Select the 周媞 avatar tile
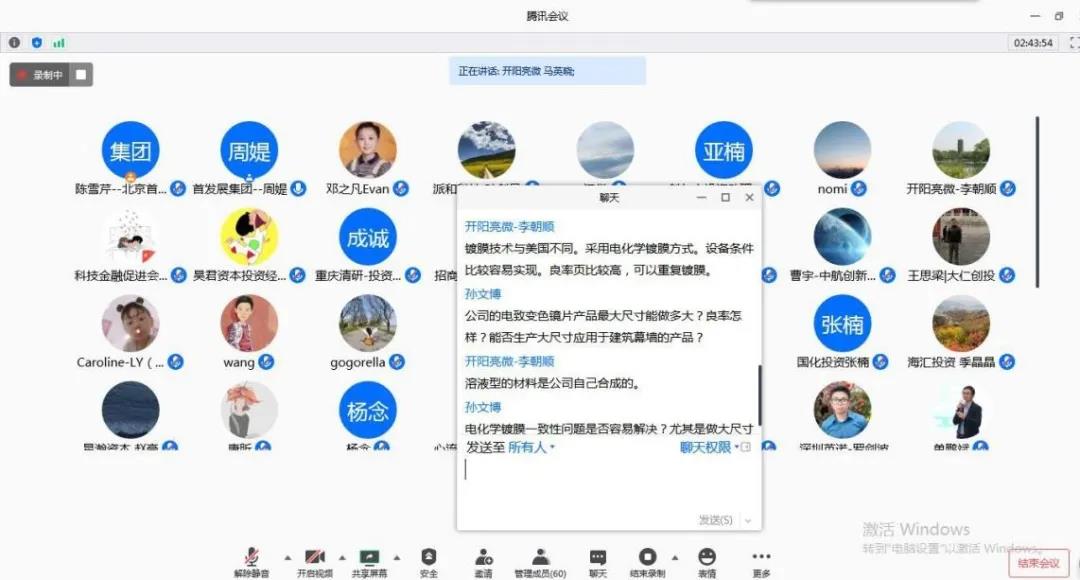1080x580 pixels. click(249, 150)
